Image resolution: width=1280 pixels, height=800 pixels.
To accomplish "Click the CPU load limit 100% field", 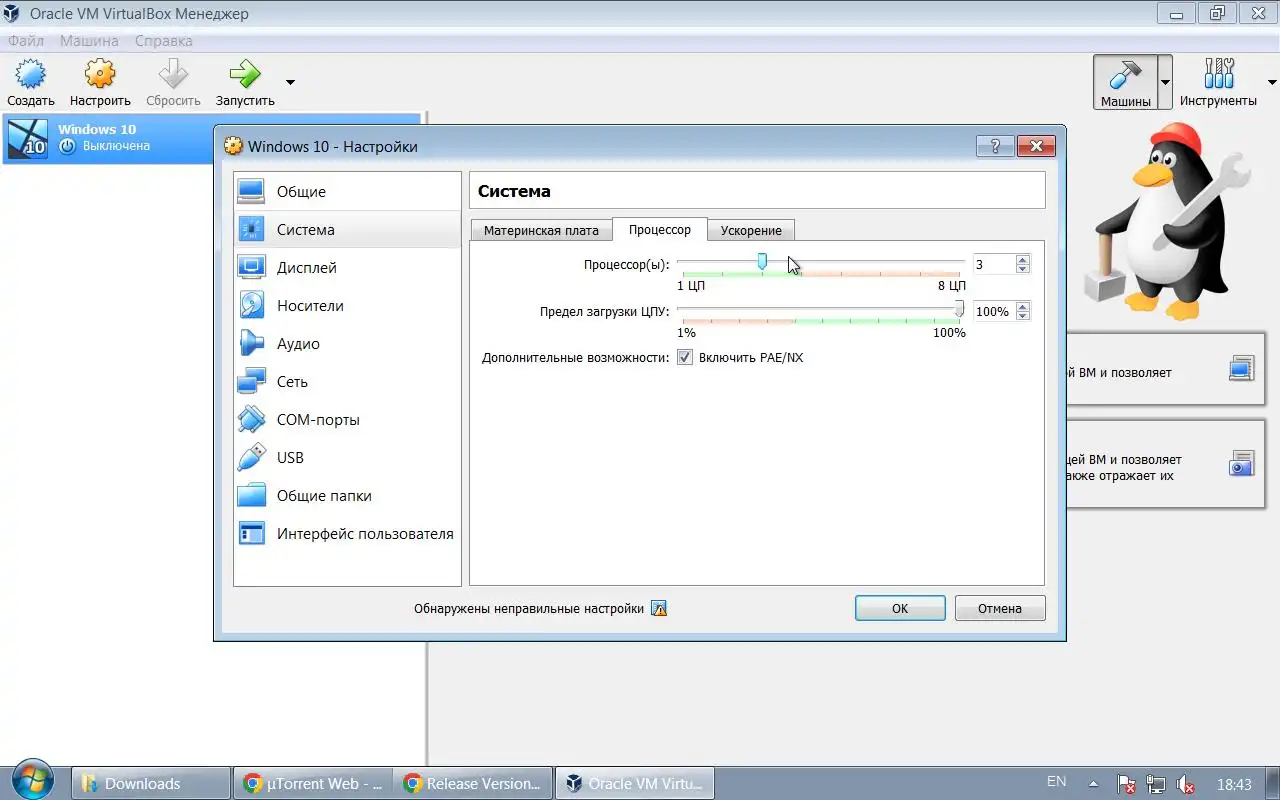I will point(993,311).
